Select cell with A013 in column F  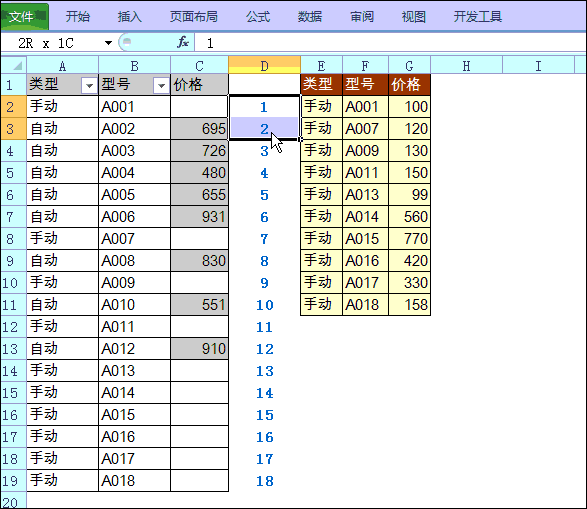click(x=365, y=195)
